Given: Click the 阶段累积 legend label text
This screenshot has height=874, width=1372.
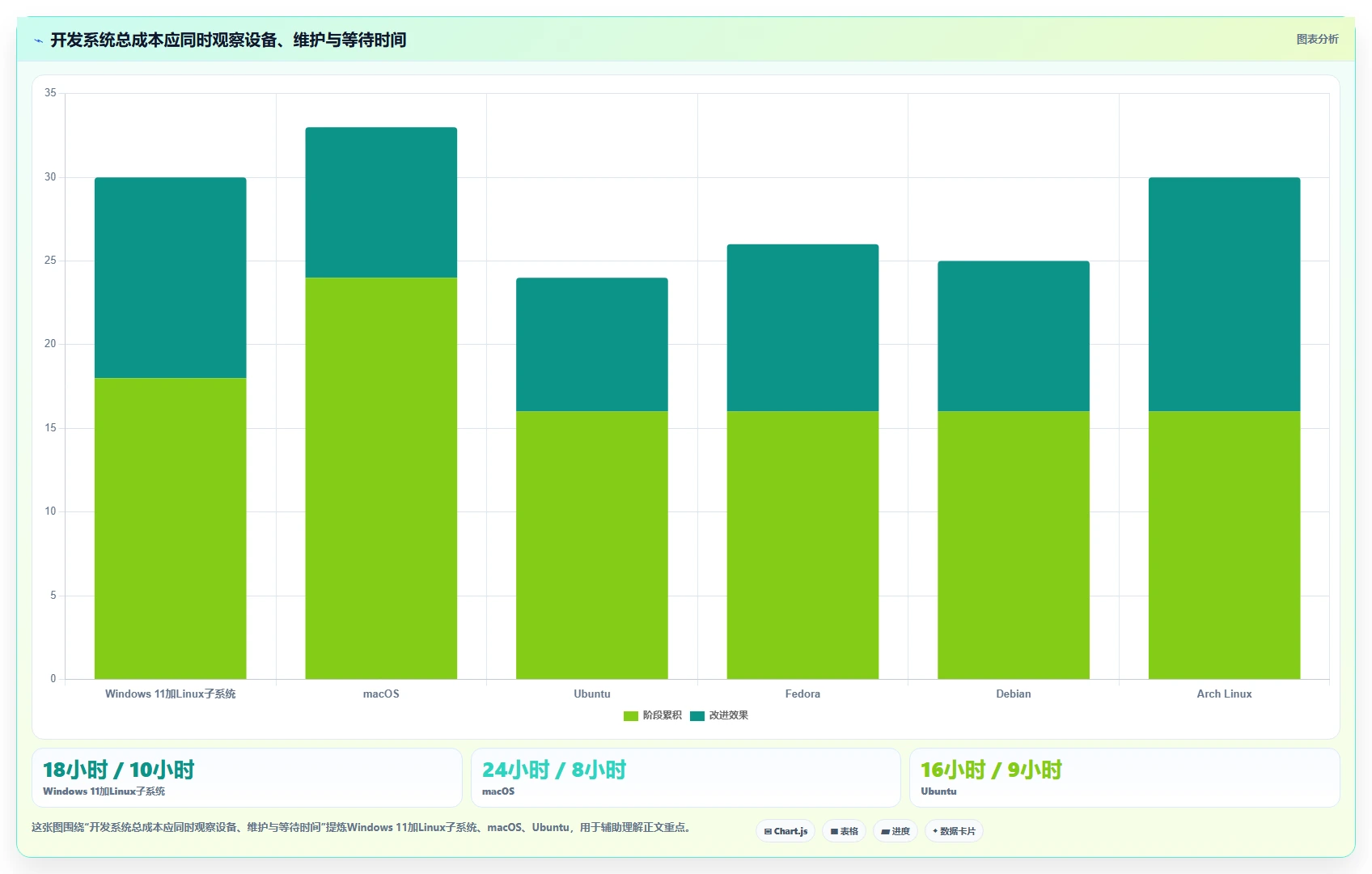Looking at the screenshot, I should (x=663, y=715).
